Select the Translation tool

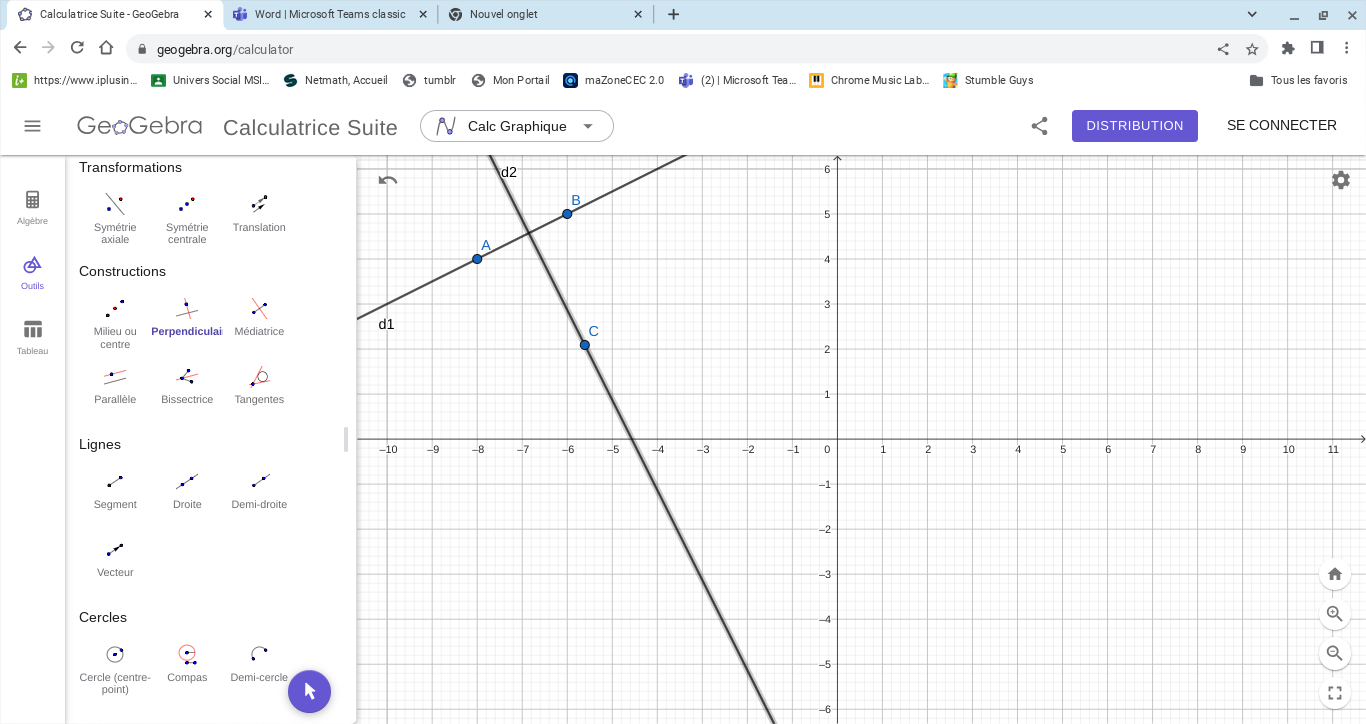coord(259,213)
